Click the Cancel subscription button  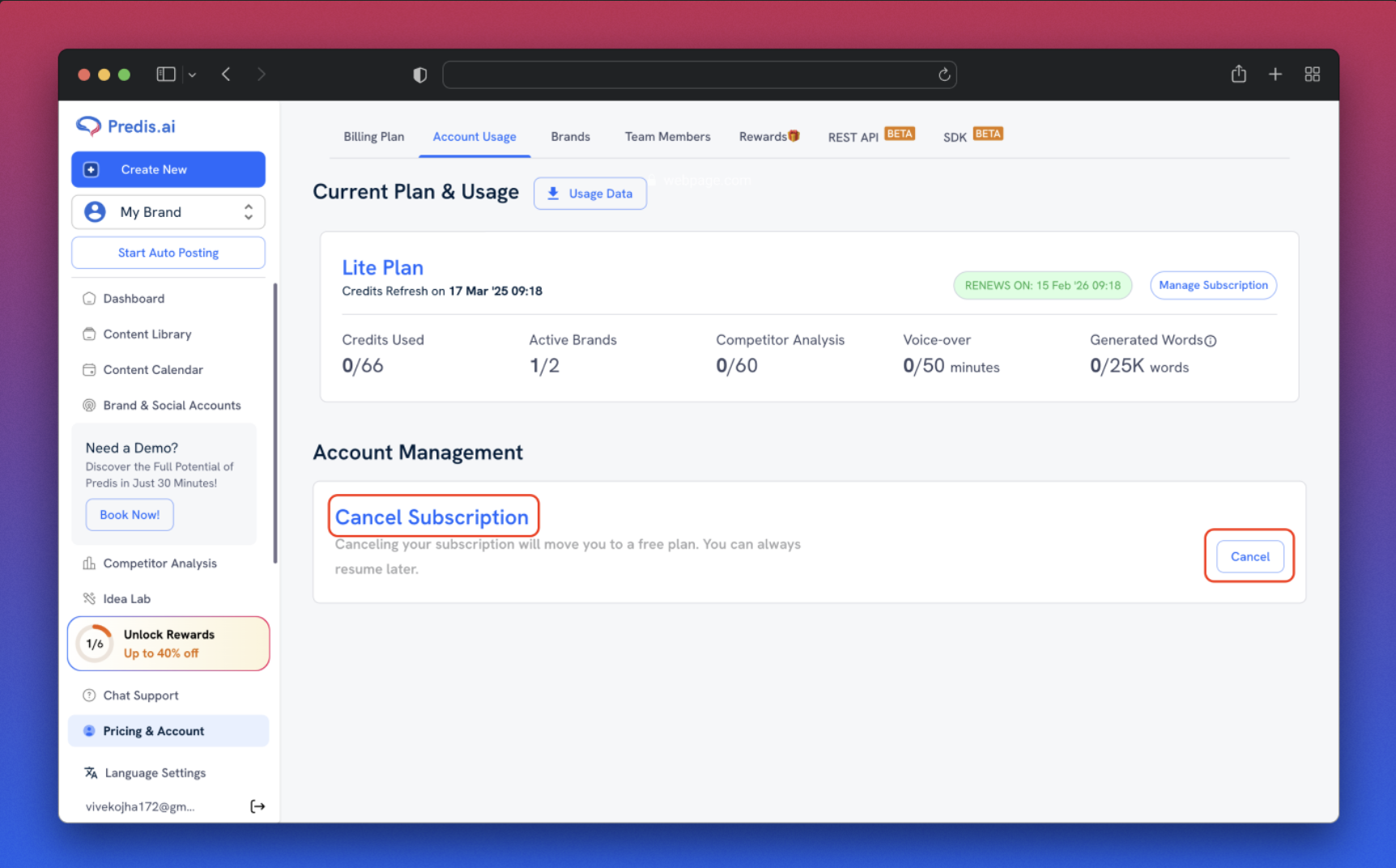pos(1249,556)
